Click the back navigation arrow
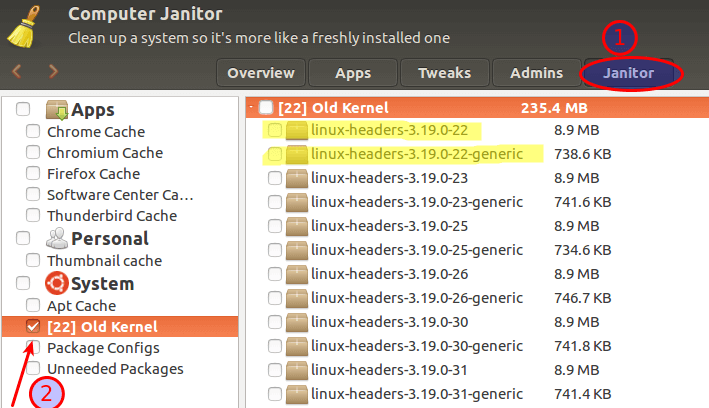709x408 pixels. pyautogui.click(x=16, y=71)
